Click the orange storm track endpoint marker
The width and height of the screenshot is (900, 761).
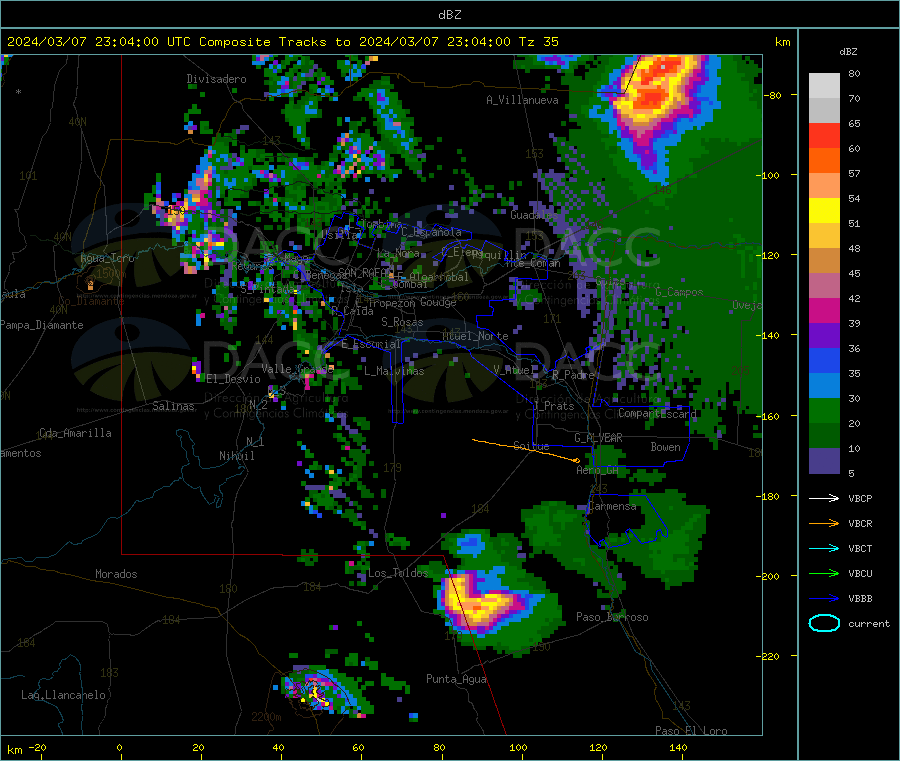coord(577,460)
